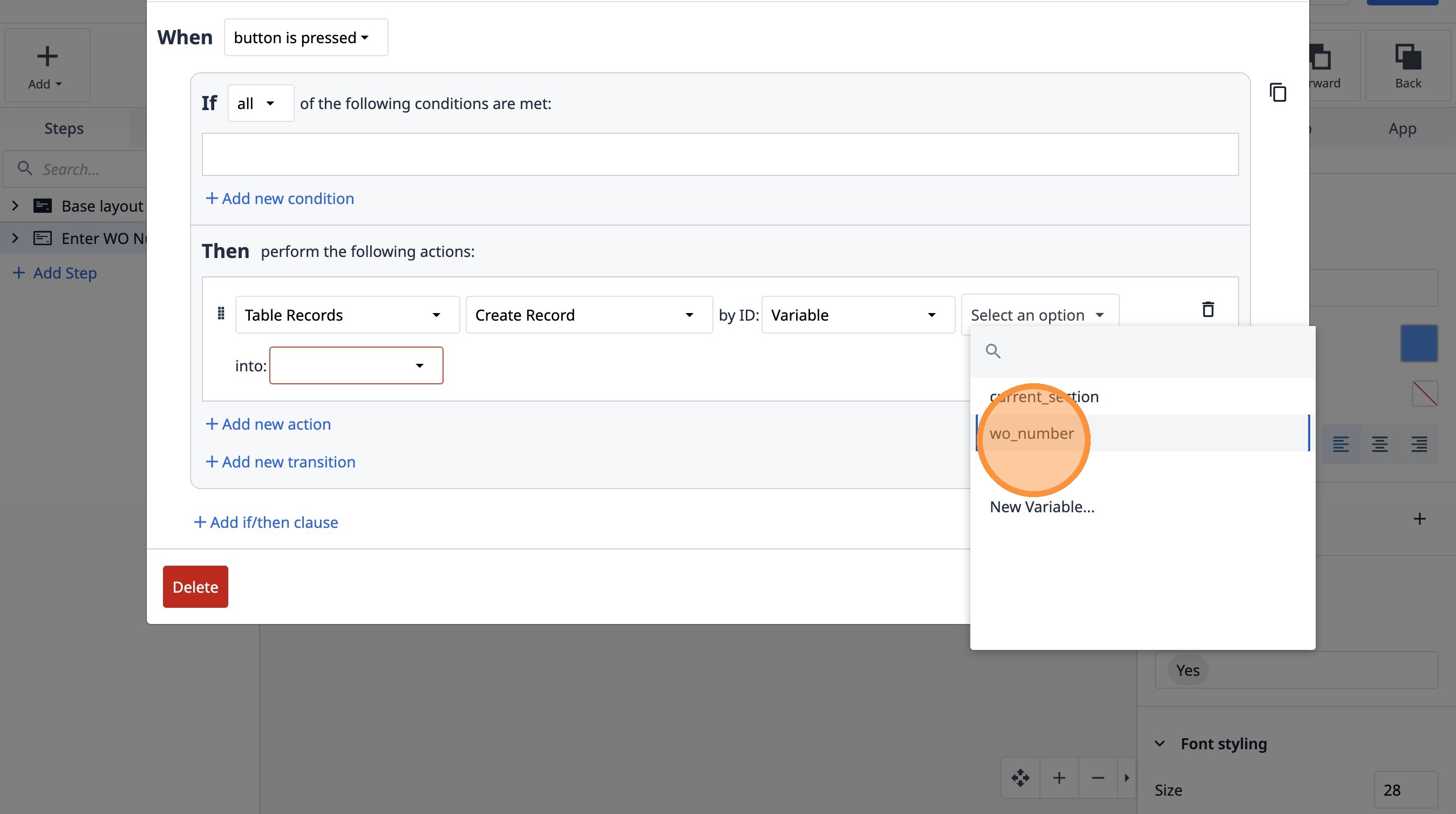Grab the action drag handle icon
This screenshot has height=814, width=1456.
pos(221,313)
